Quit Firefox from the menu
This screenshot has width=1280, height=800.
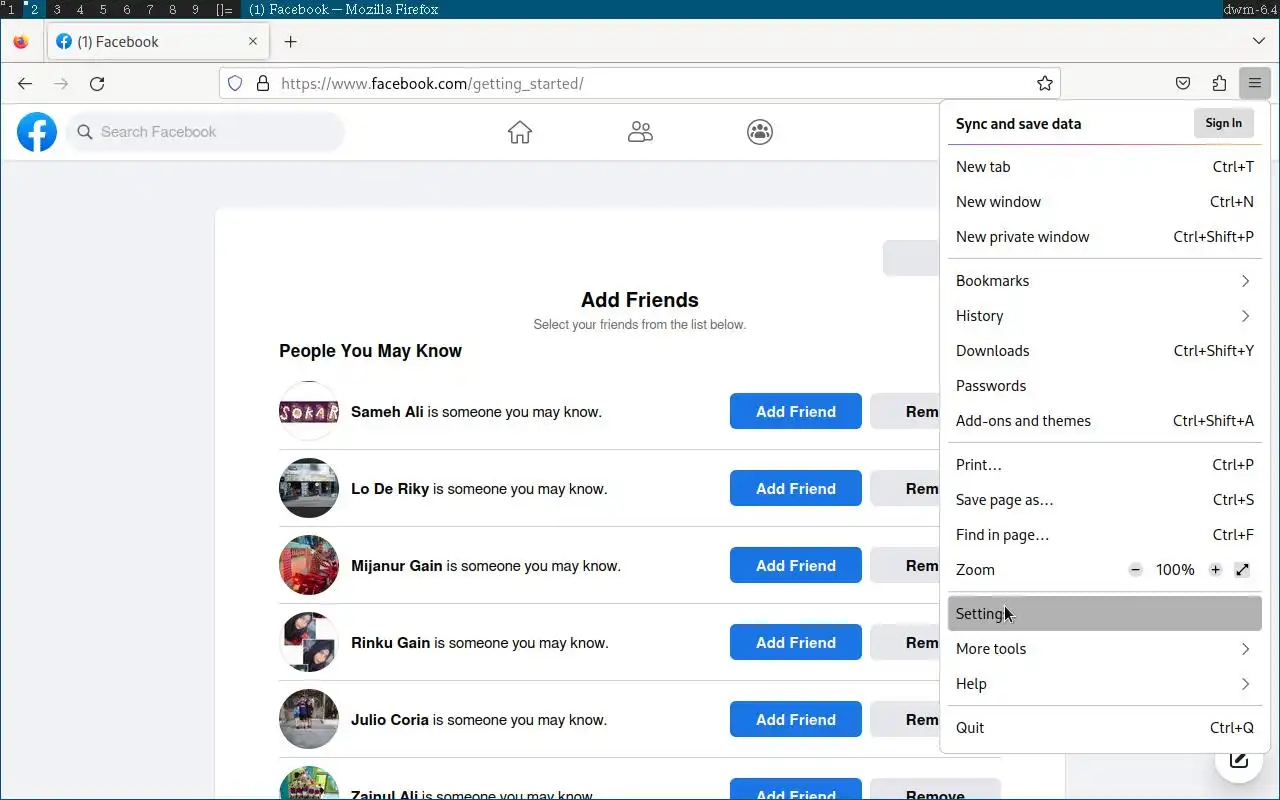(1104, 728)
